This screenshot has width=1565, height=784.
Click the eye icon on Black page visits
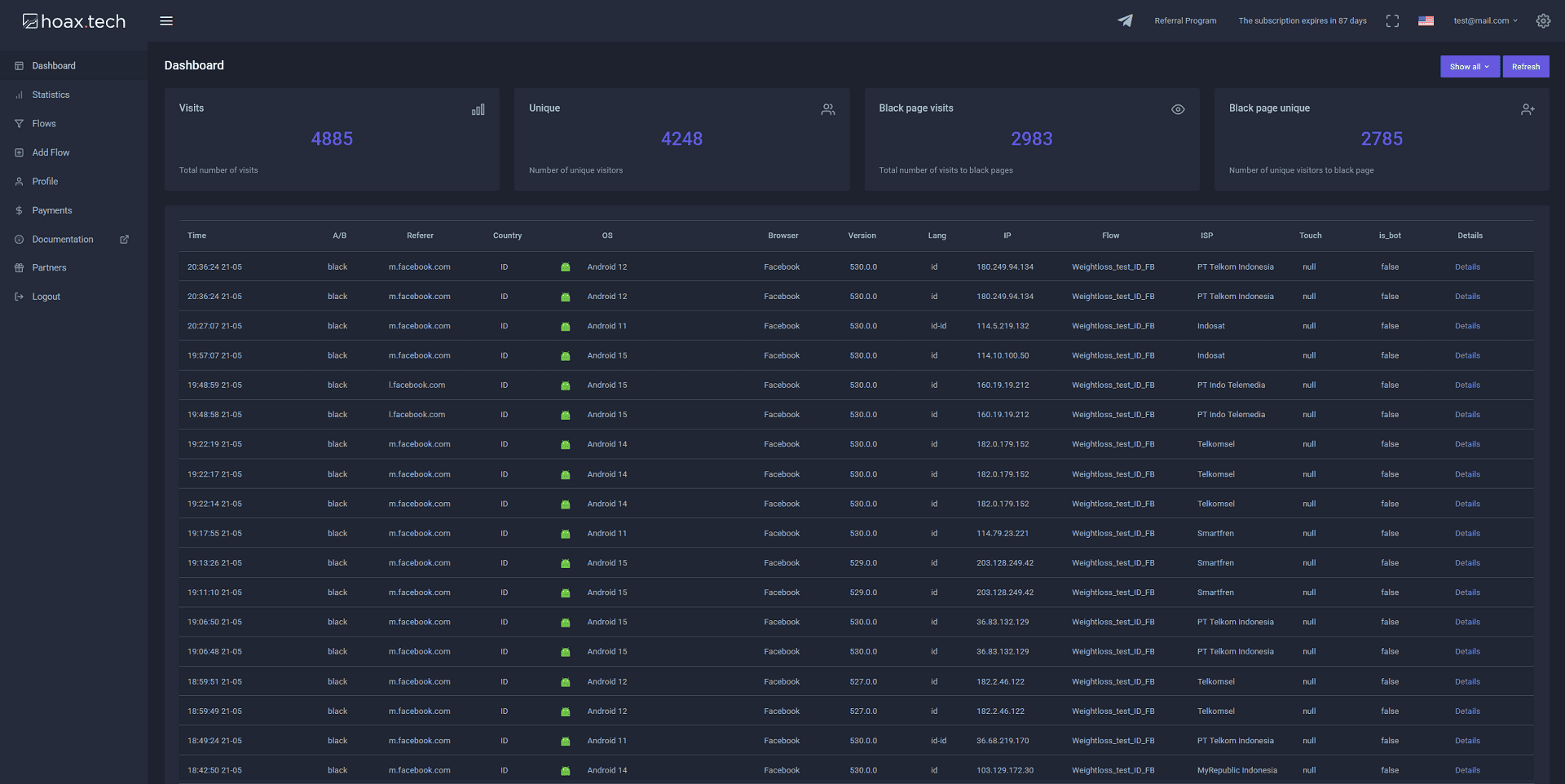pyautogui.click(x=1178, y=109)
